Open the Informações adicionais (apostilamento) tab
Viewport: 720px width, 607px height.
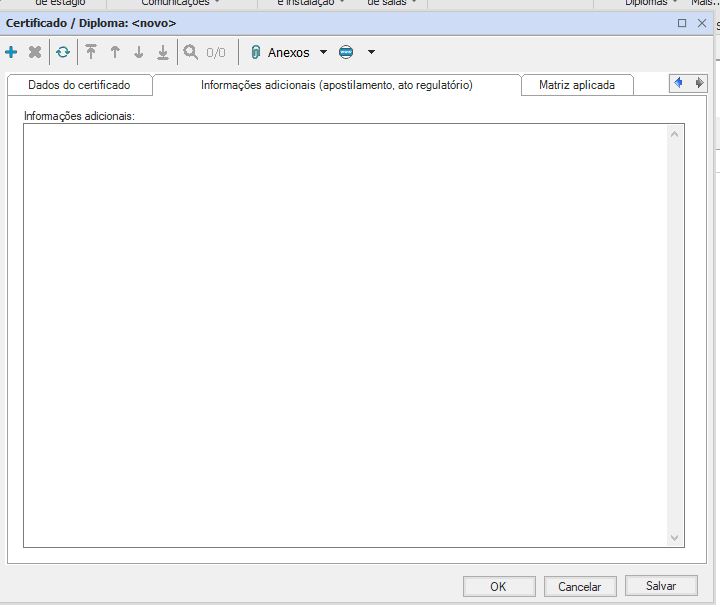pyautogui.click(x=336, y=85)
